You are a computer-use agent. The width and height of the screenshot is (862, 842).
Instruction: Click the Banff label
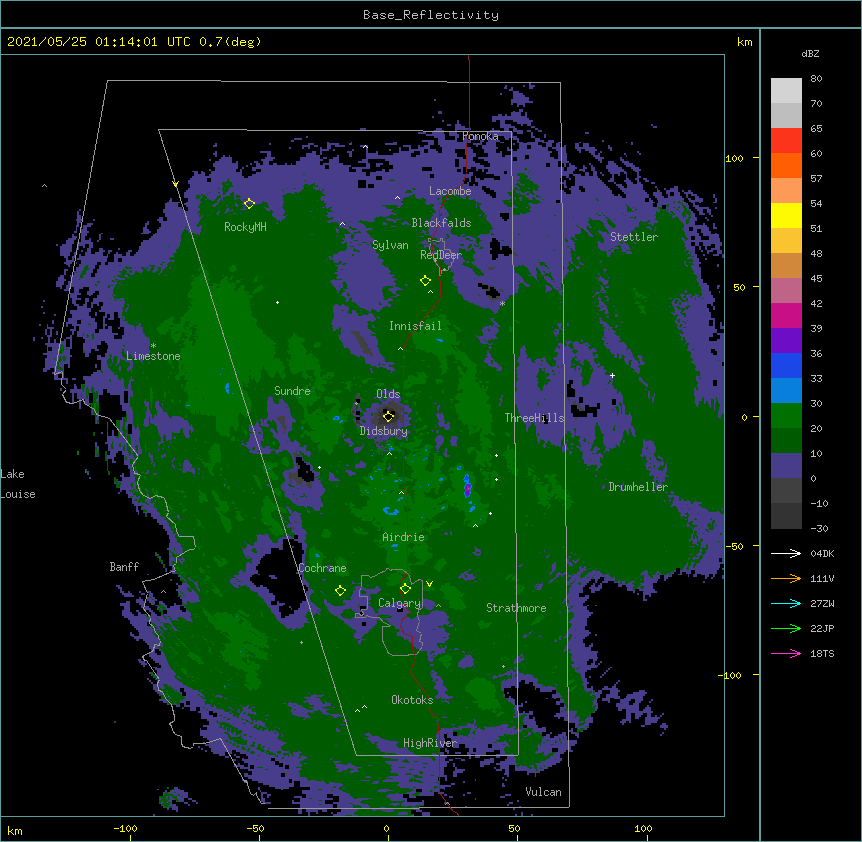click(124, 567)
